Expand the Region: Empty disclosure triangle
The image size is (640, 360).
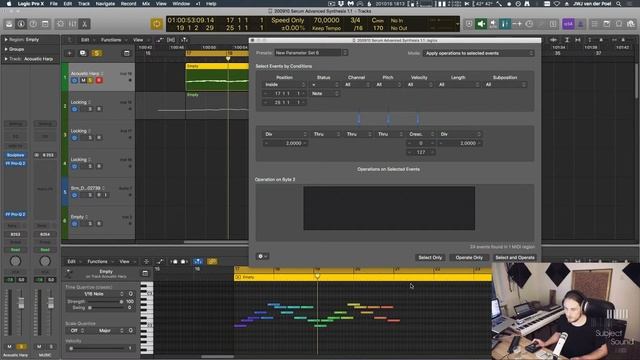6,40
